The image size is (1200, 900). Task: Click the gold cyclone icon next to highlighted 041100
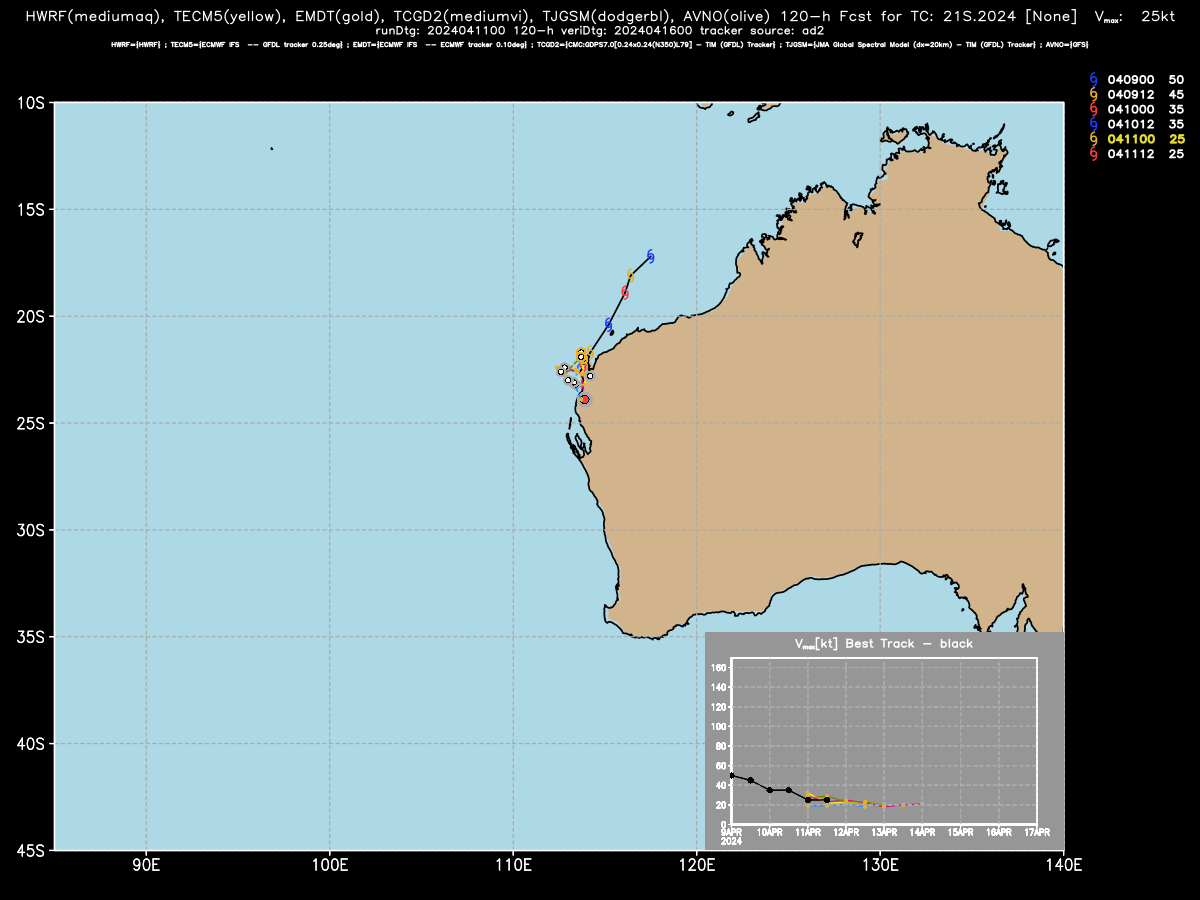(1093, 139)
